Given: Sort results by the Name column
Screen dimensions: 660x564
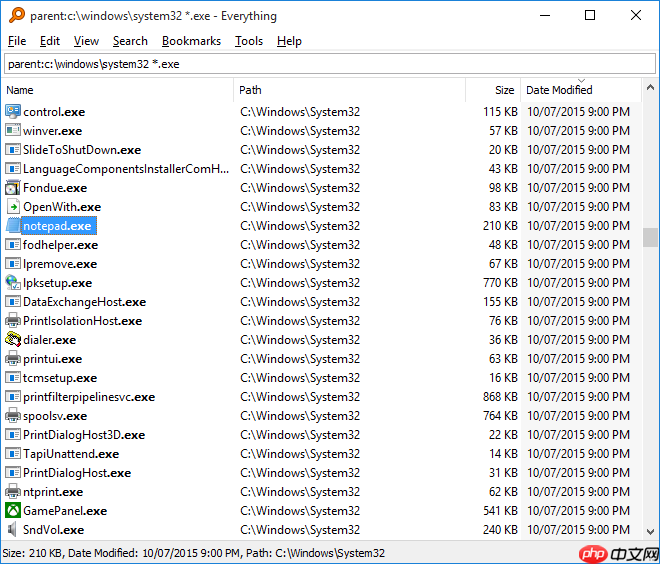Looking at the screenshot, I should point(118,90).
